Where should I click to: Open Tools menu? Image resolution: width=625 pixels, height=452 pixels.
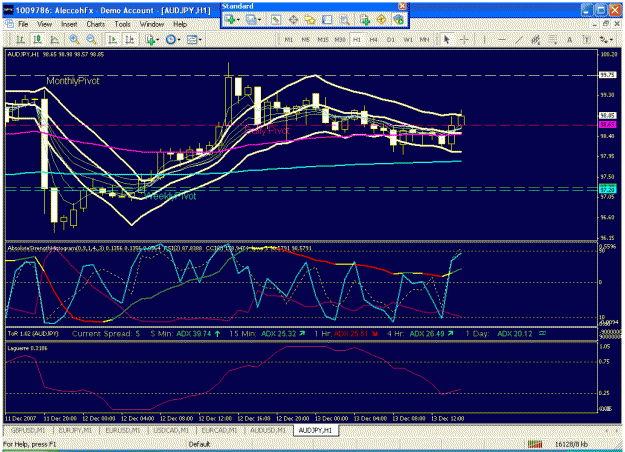pos(122,24)
